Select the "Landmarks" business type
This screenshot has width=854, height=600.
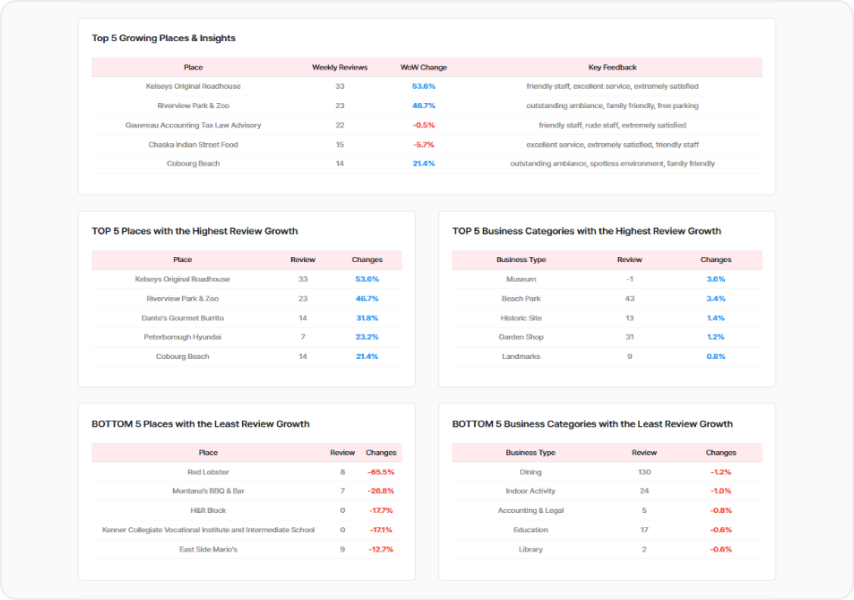(x=521, y=357)
